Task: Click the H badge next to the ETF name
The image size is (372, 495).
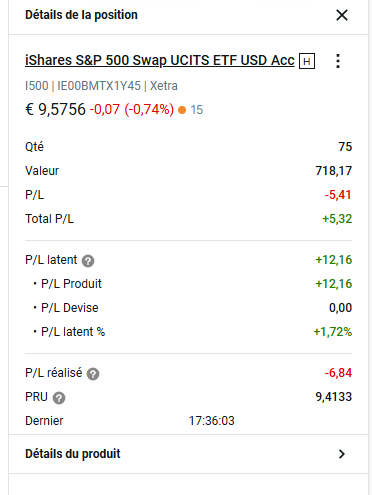Action: (x=307, y=61)
